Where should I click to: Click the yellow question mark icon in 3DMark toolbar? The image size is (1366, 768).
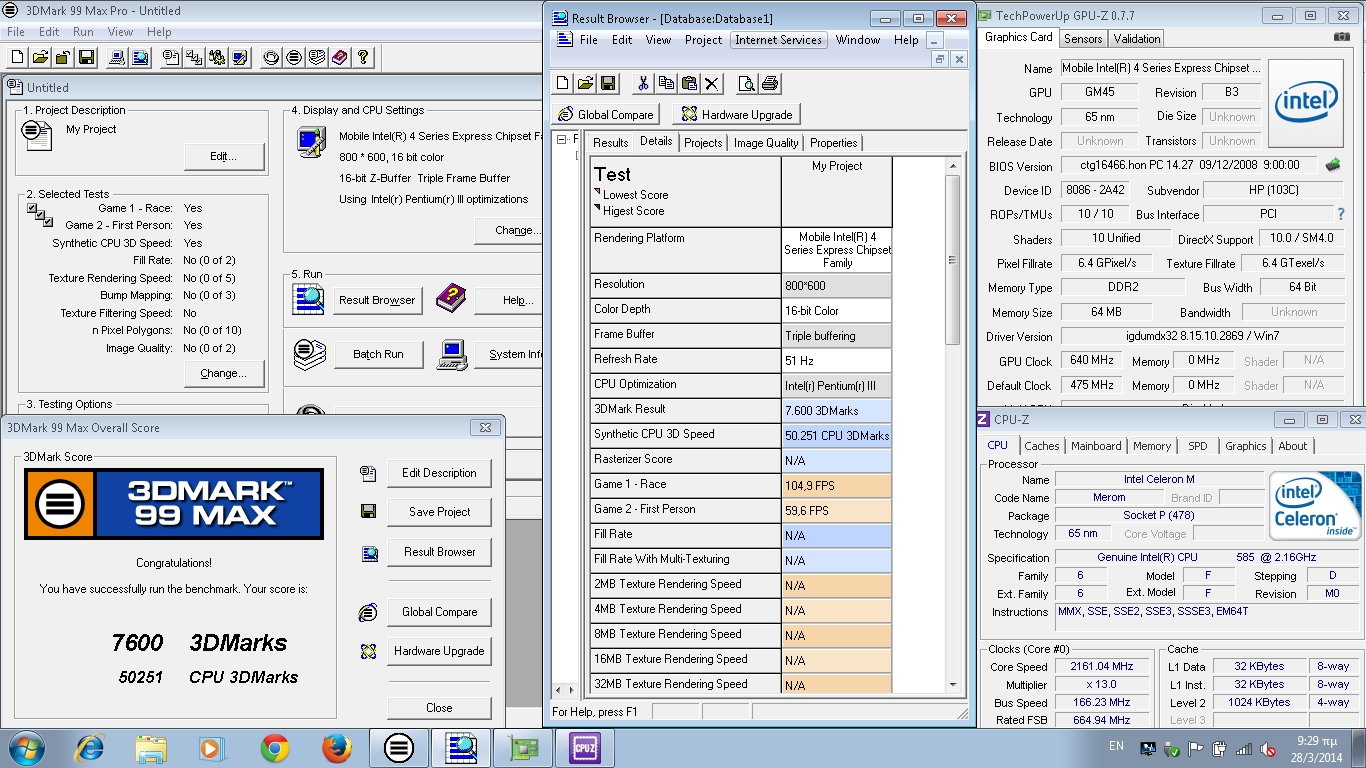click(x=363, y=57)
